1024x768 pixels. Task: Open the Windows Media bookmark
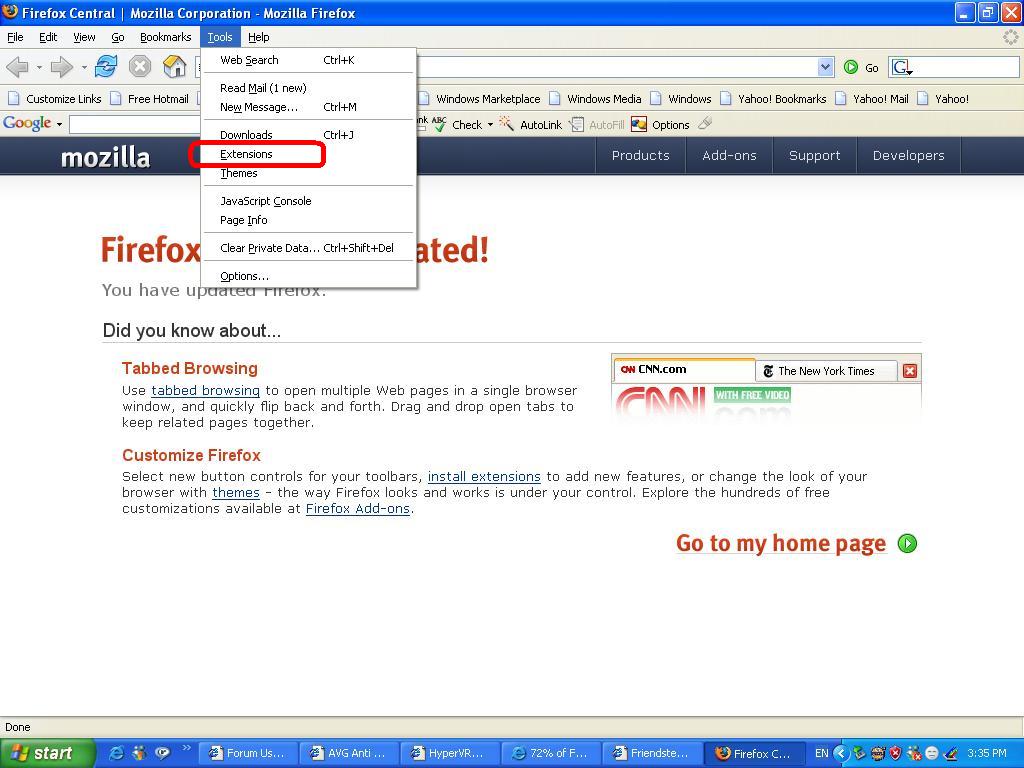click(595, 99)
